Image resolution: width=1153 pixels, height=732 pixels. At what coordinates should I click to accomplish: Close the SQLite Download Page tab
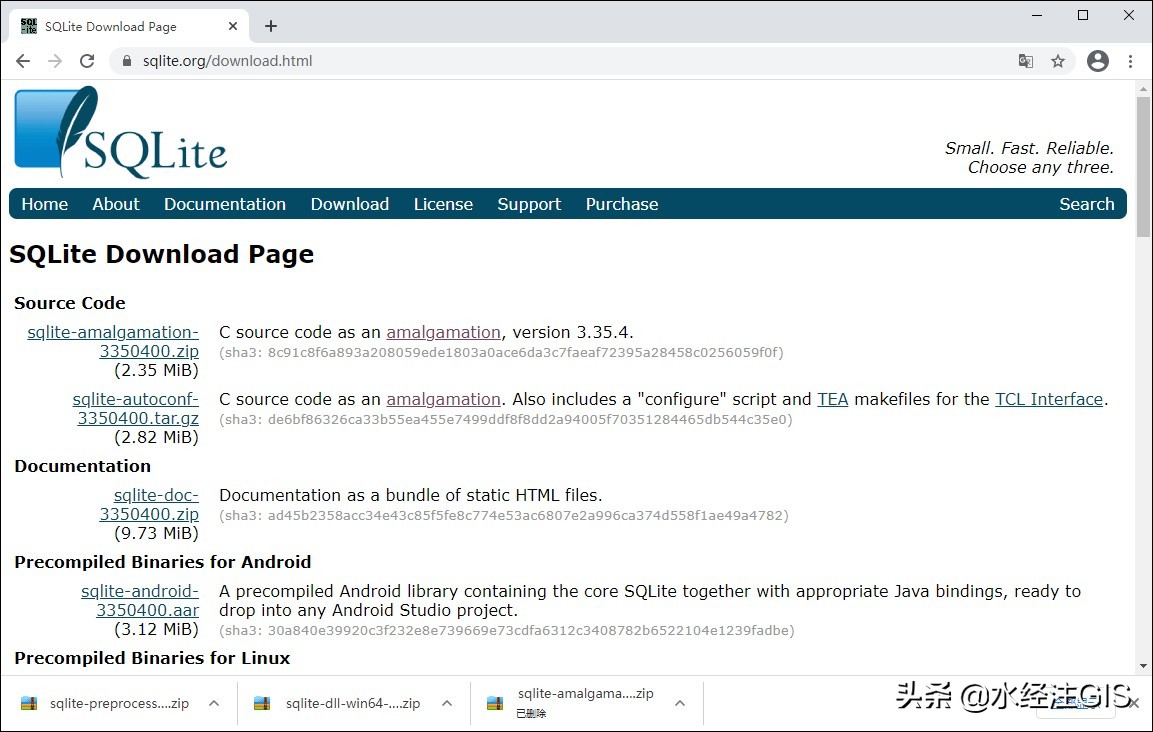[x=233, y=26]
